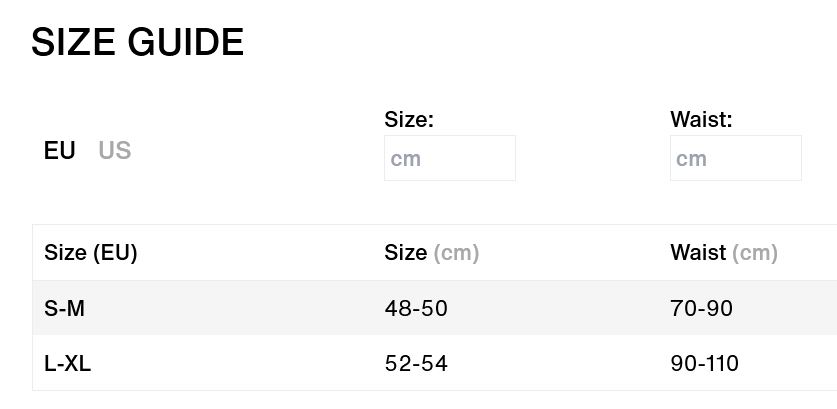Select the 52-54 size cell

[x=416, y=364]
